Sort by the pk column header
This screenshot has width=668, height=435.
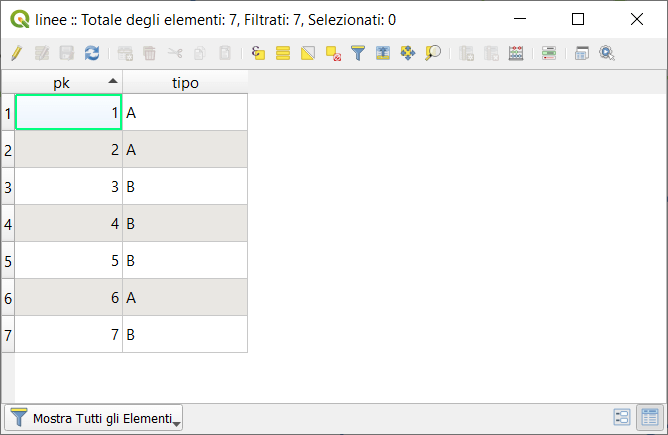[68, 83]
